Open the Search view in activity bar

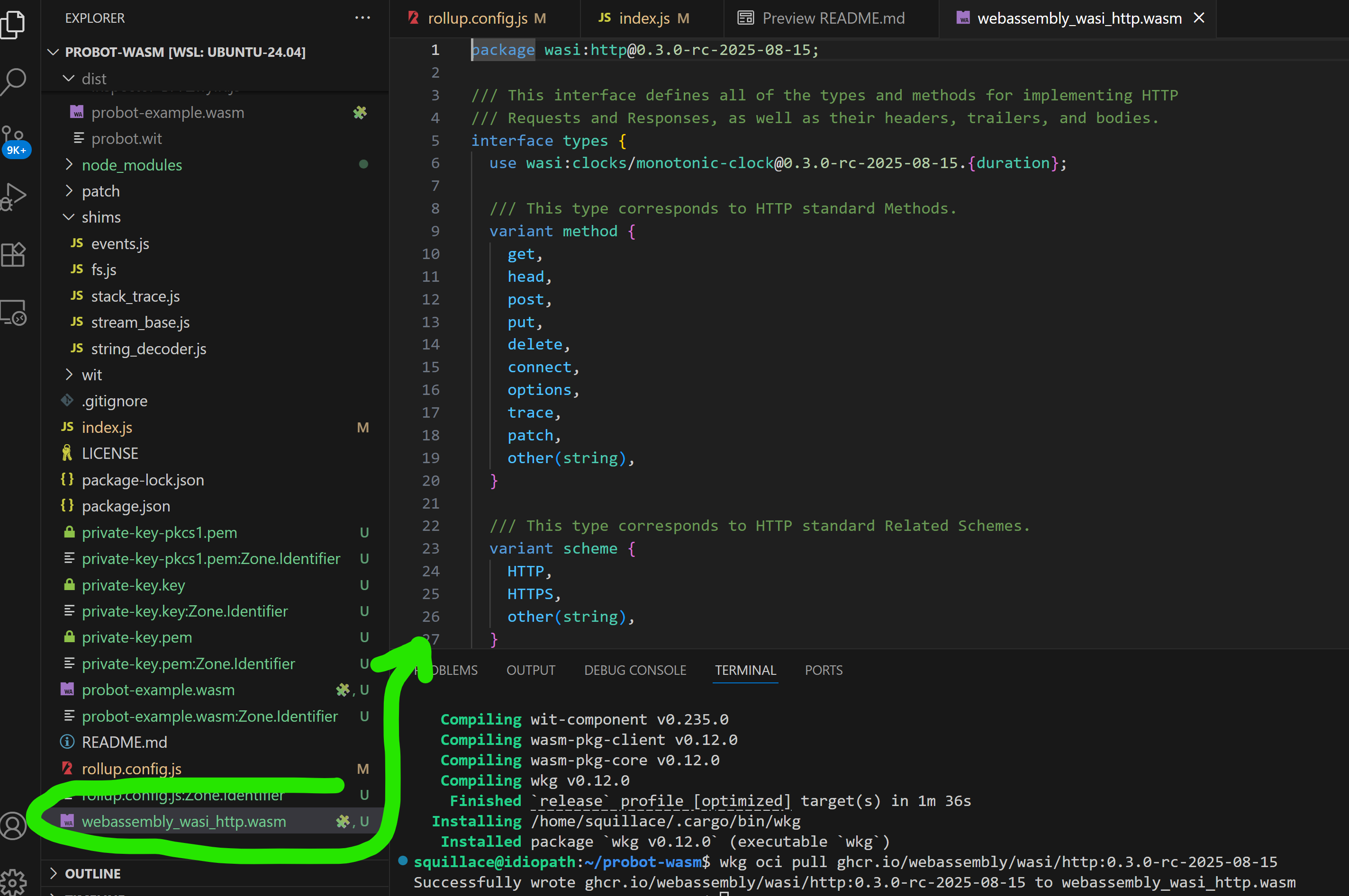click(14, 81)
